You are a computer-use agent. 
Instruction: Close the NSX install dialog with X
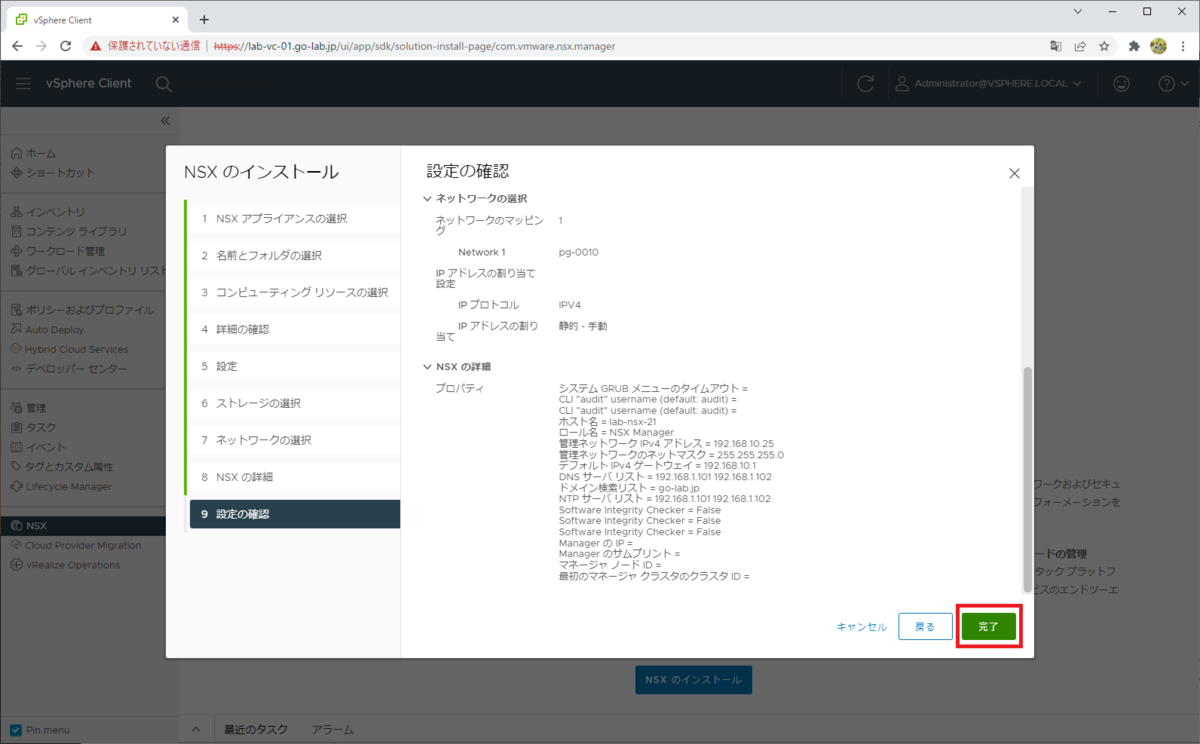tap(1014, 173)
